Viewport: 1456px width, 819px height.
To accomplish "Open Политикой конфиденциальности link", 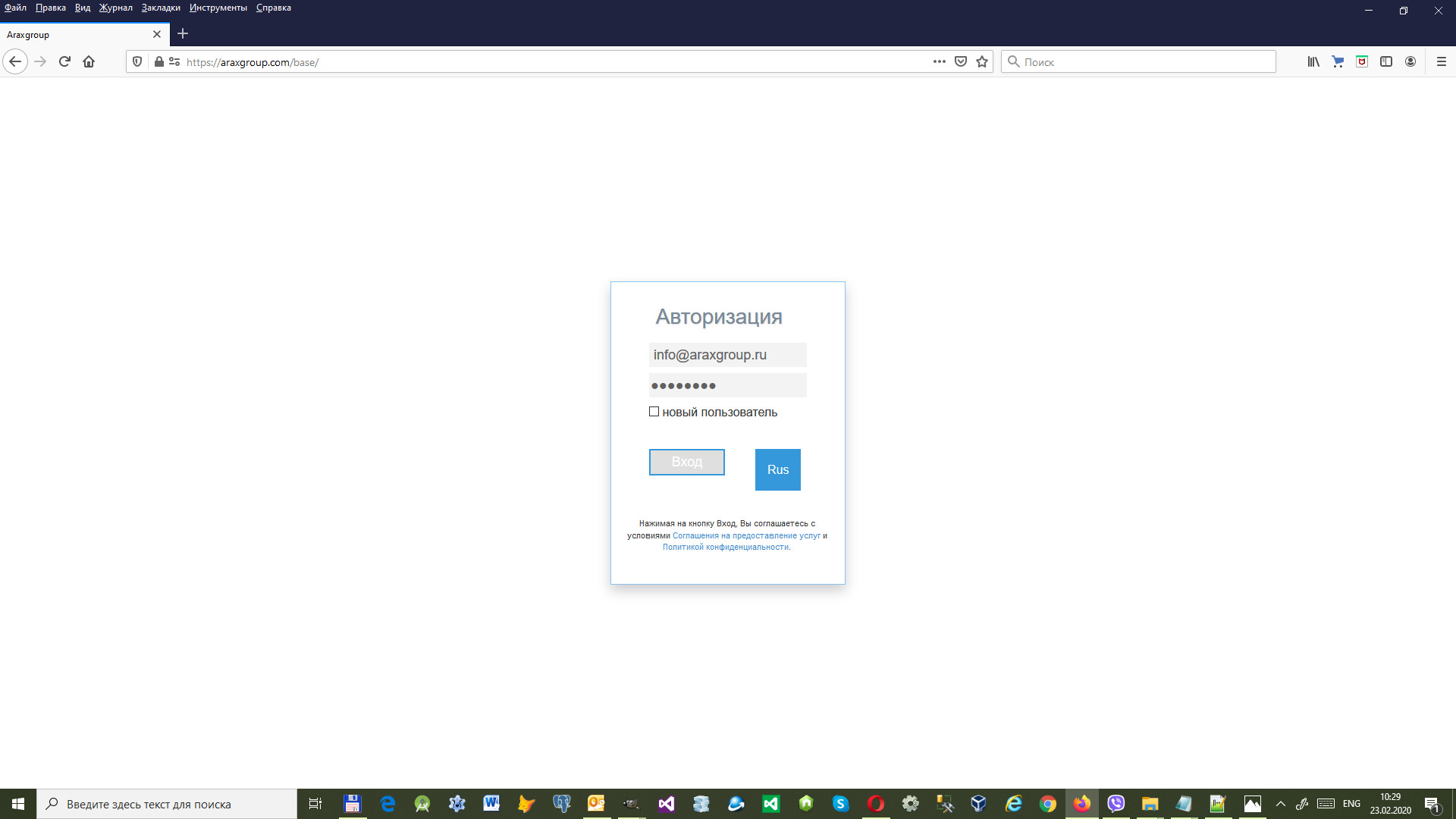I will 725,548.
